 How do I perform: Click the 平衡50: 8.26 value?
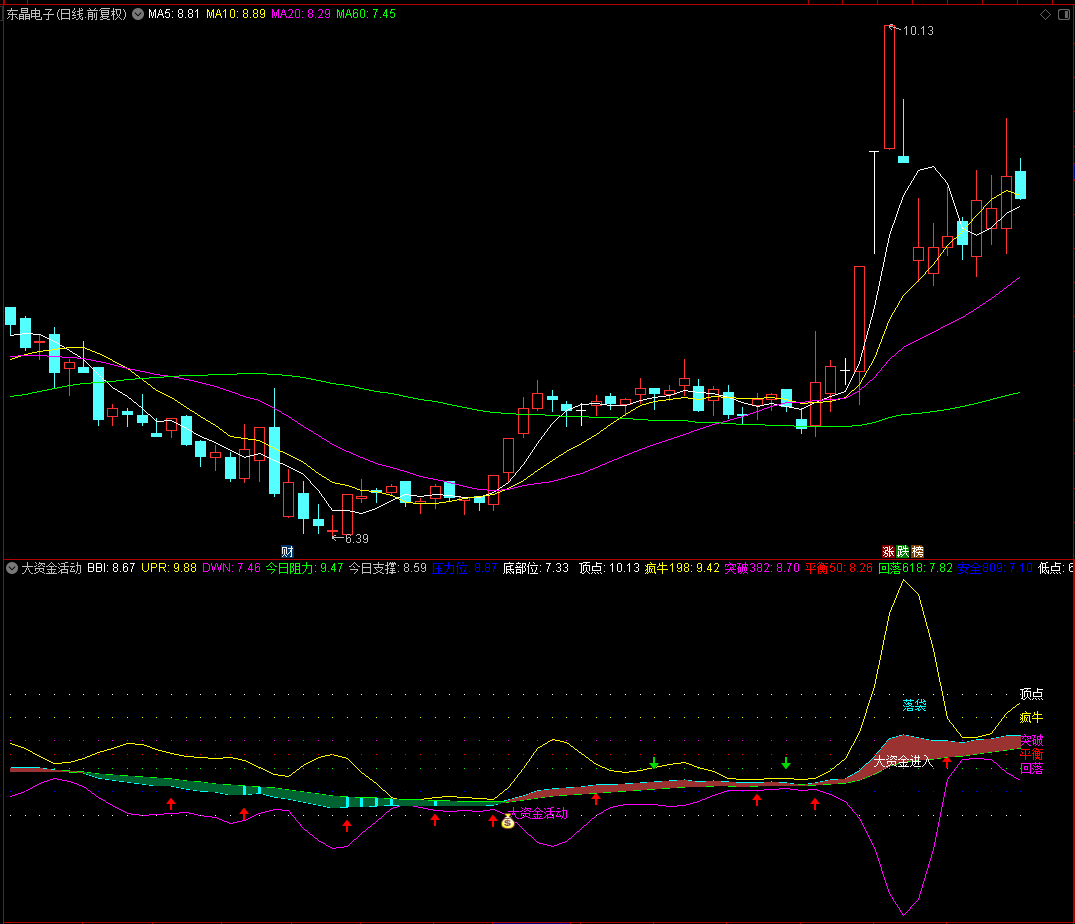click(838, 568)
